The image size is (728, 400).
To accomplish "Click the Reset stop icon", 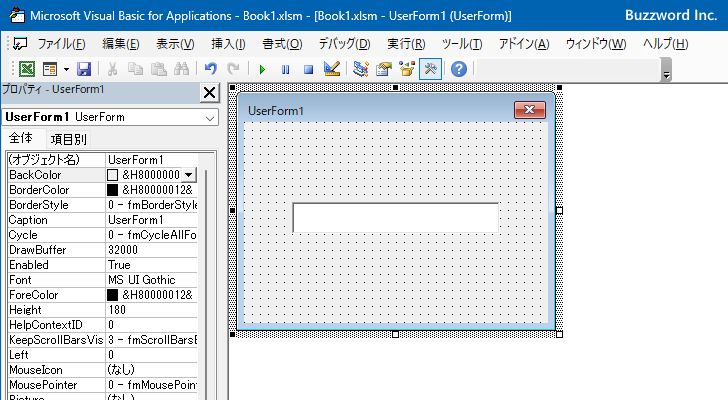I will pyautogui.click(x=308, y=70).
